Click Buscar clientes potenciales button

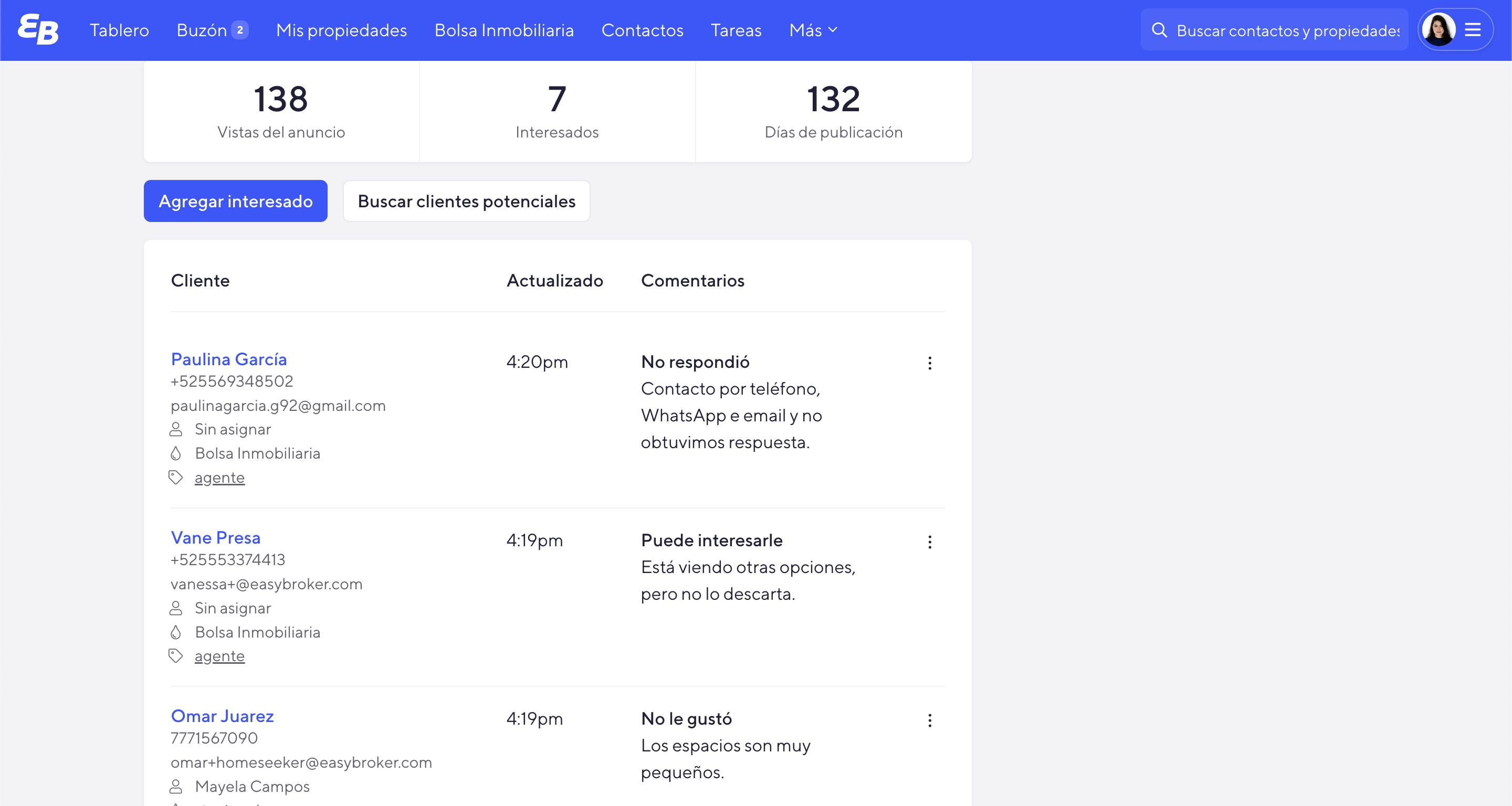(467, 201)
